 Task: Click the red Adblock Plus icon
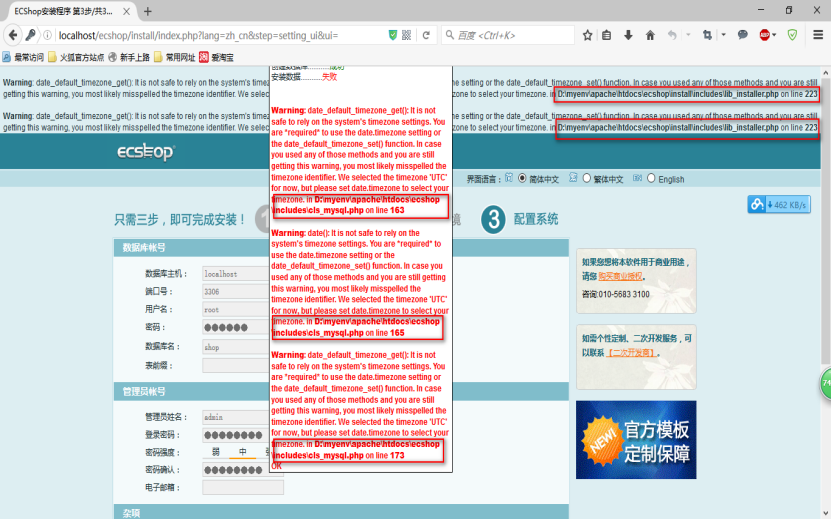click(764, 35)
